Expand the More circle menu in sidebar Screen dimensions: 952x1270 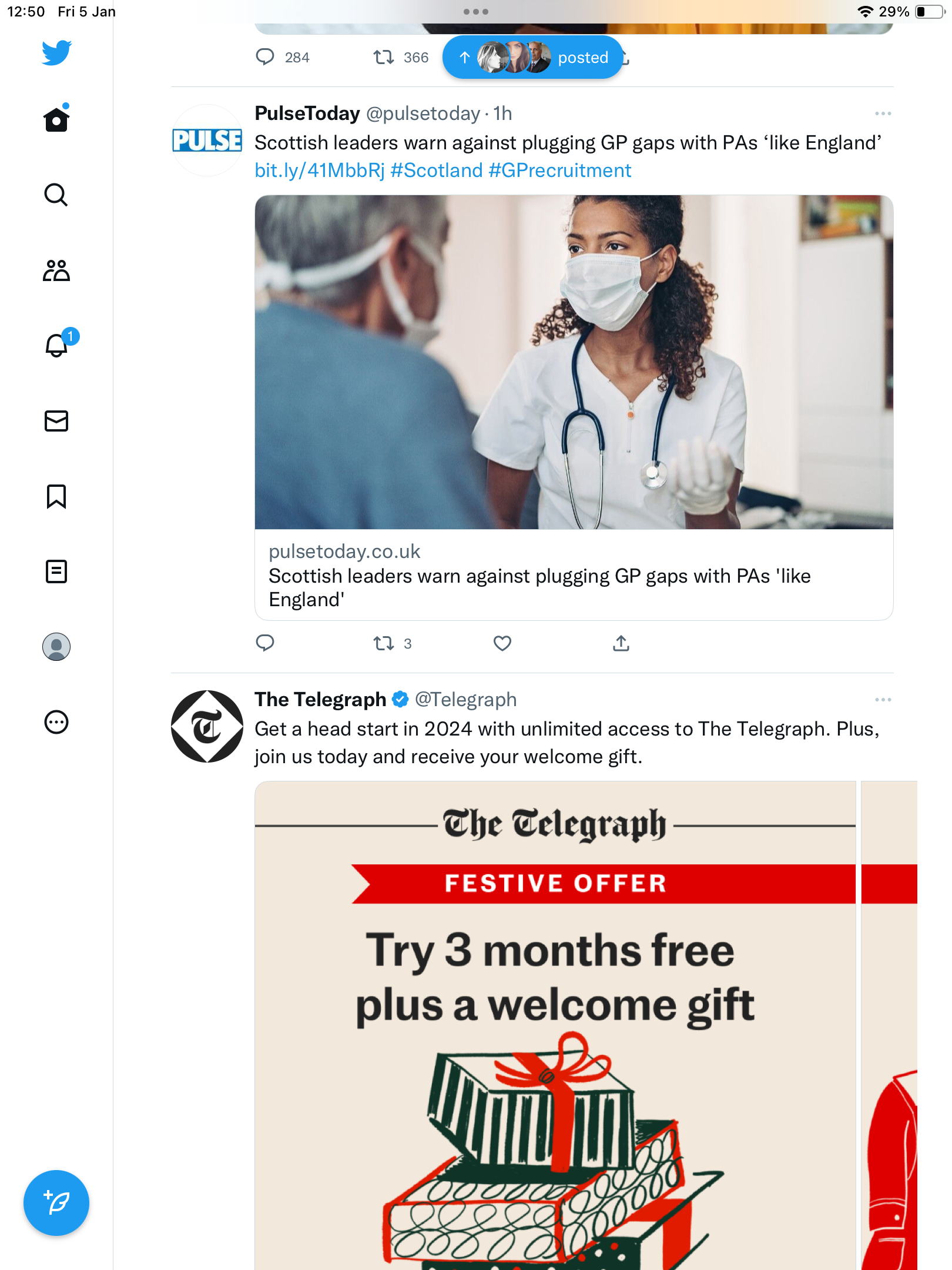[x=56, y=722]
